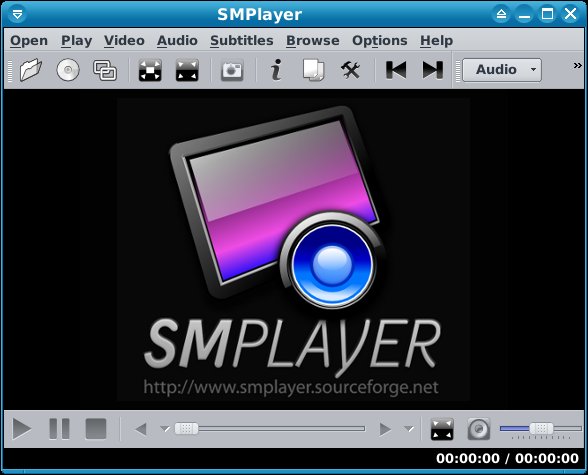
Task: Adjust the volume slider
Action: (540, 429)
